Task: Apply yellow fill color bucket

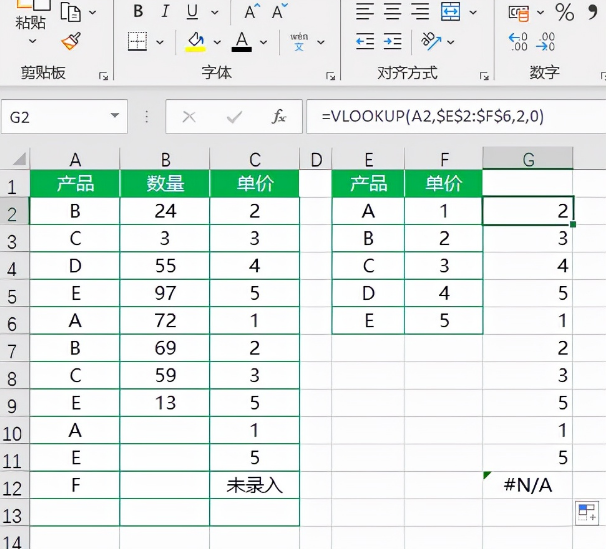Action: pos(195,41)
